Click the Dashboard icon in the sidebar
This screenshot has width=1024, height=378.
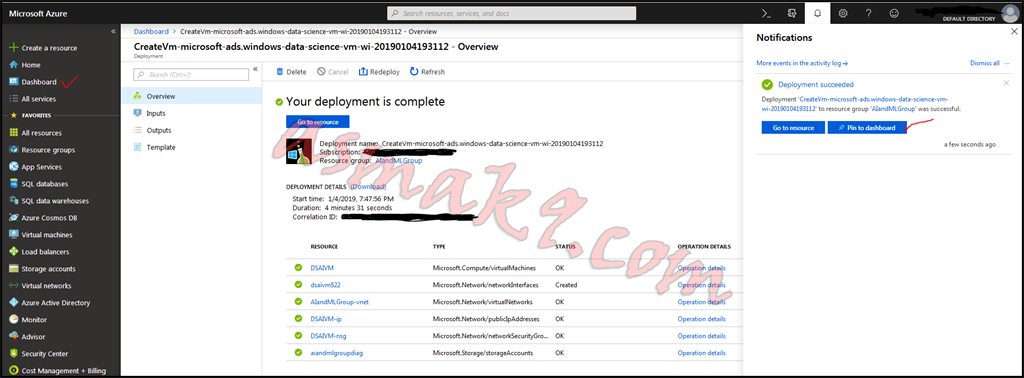coord(13,82)
